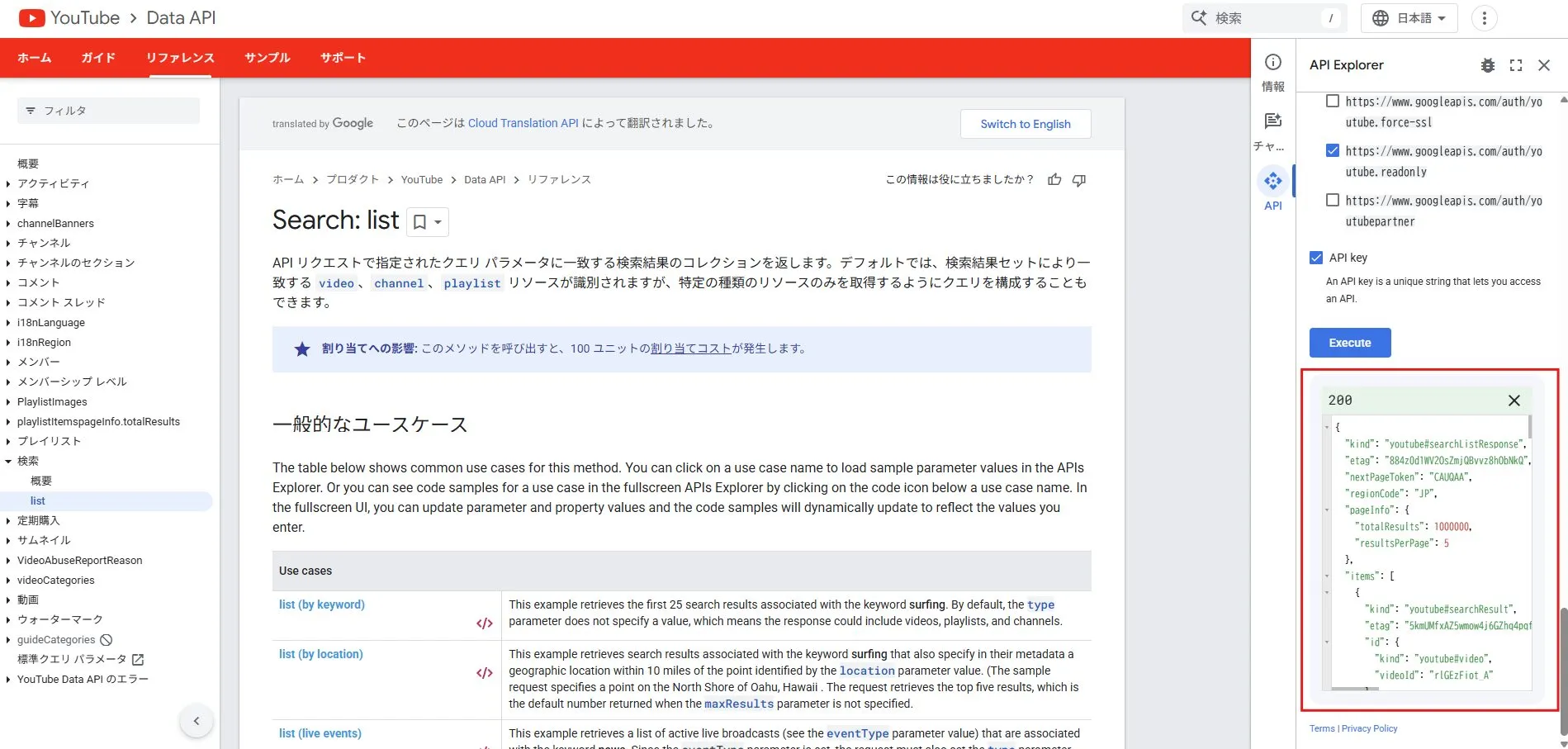Expand YouTube Data API のエラー section
1568x749 pixels.
tap(8, 680)
